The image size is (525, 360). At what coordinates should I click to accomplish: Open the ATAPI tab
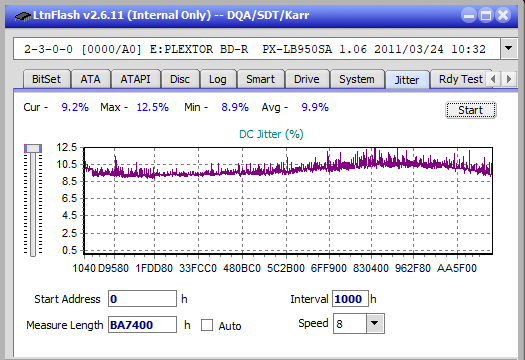click(x=135, y=79)
